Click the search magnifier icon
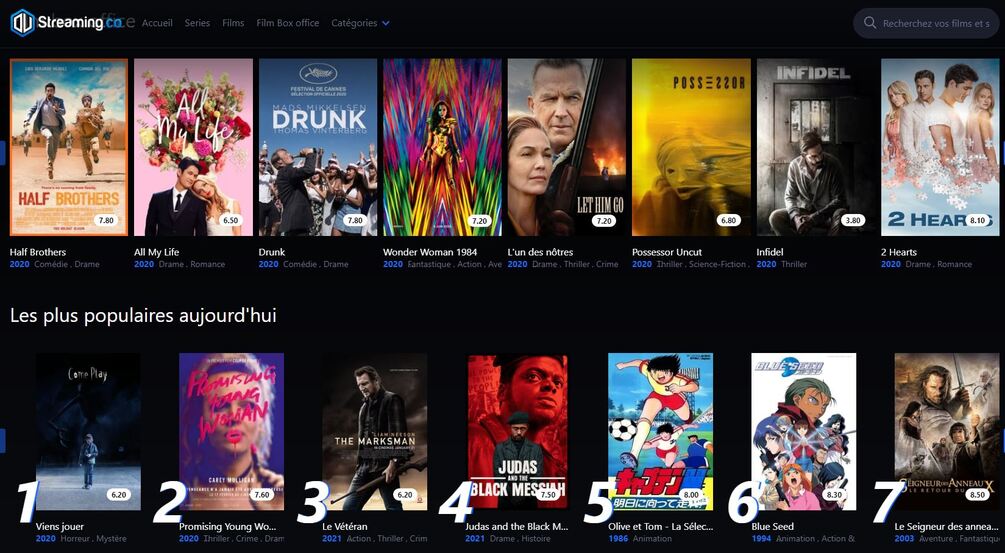This screenshot has width=1005, height=553. 870,23
